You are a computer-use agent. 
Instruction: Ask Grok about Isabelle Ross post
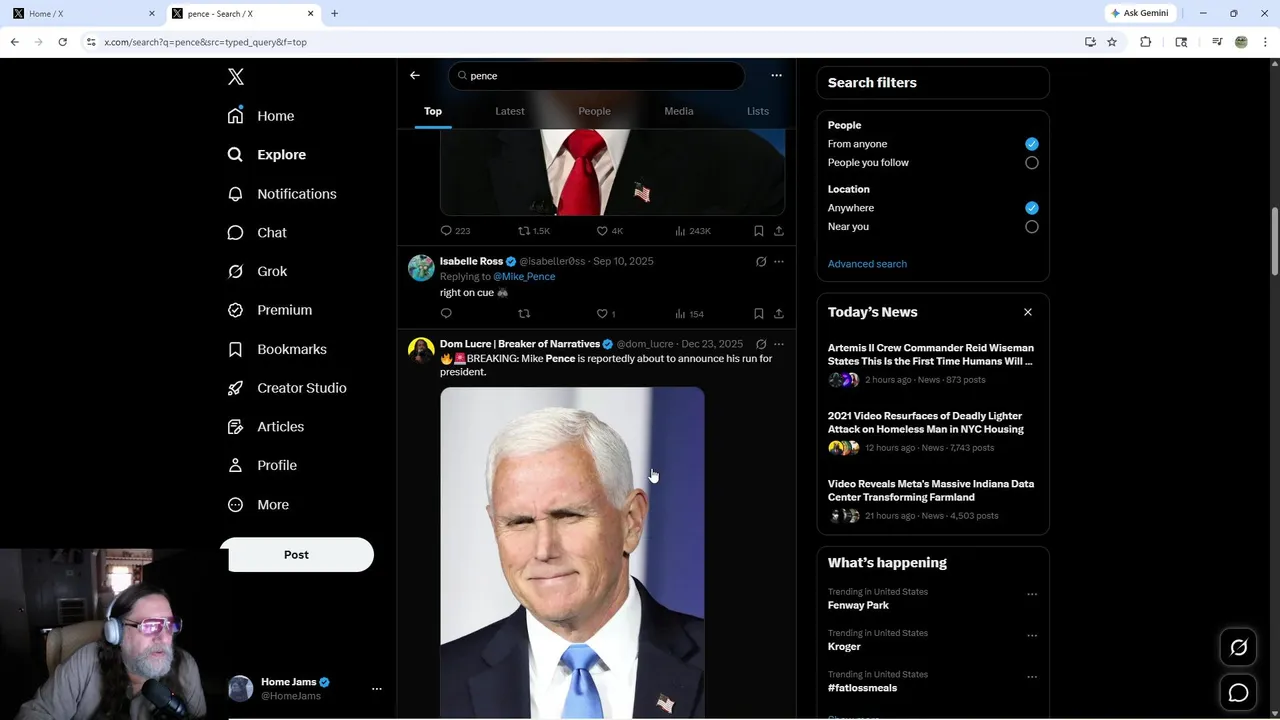761,262
